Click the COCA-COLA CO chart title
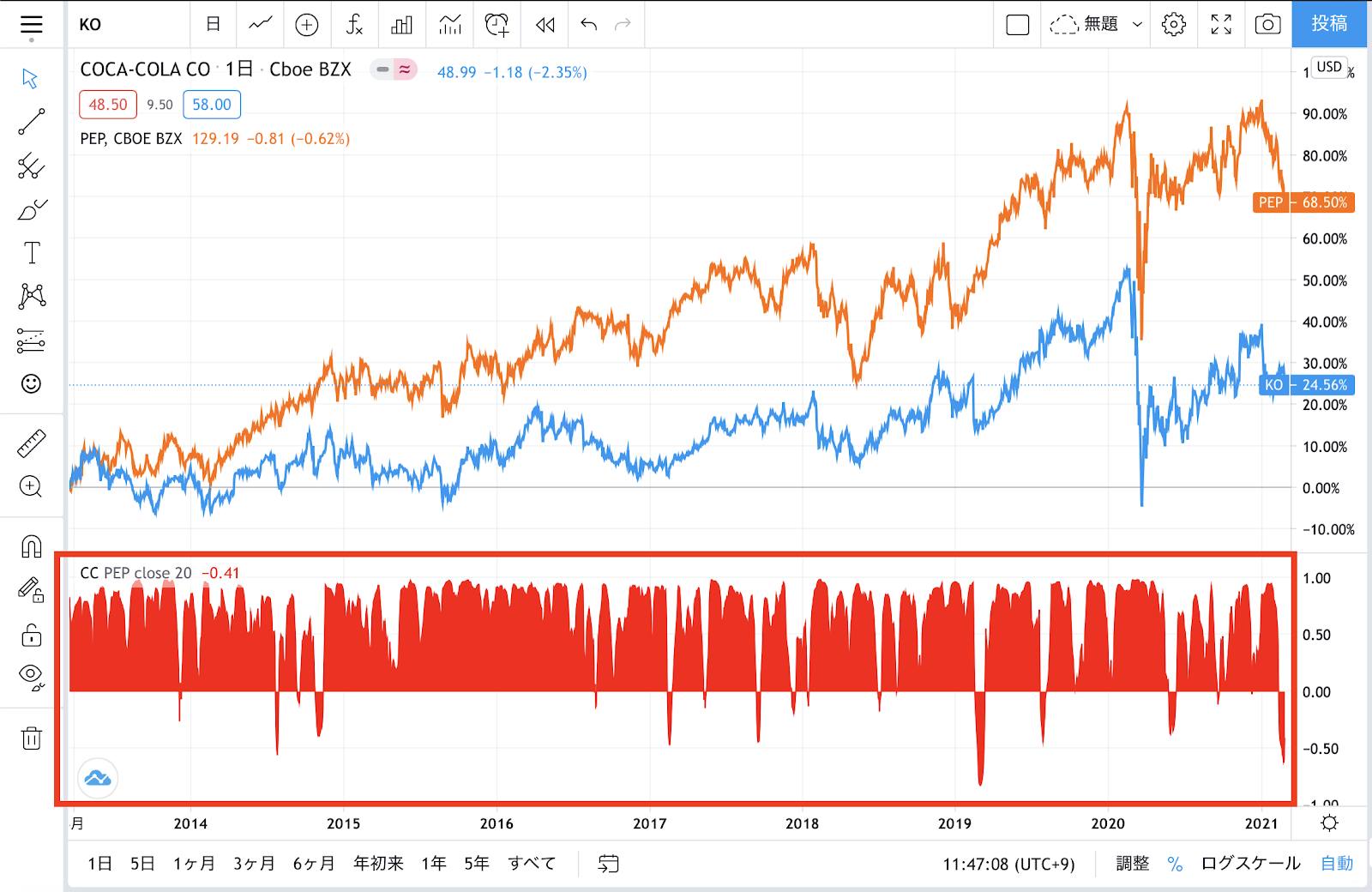Screen dimensions: 1372x892 click(x=145, y=69)
